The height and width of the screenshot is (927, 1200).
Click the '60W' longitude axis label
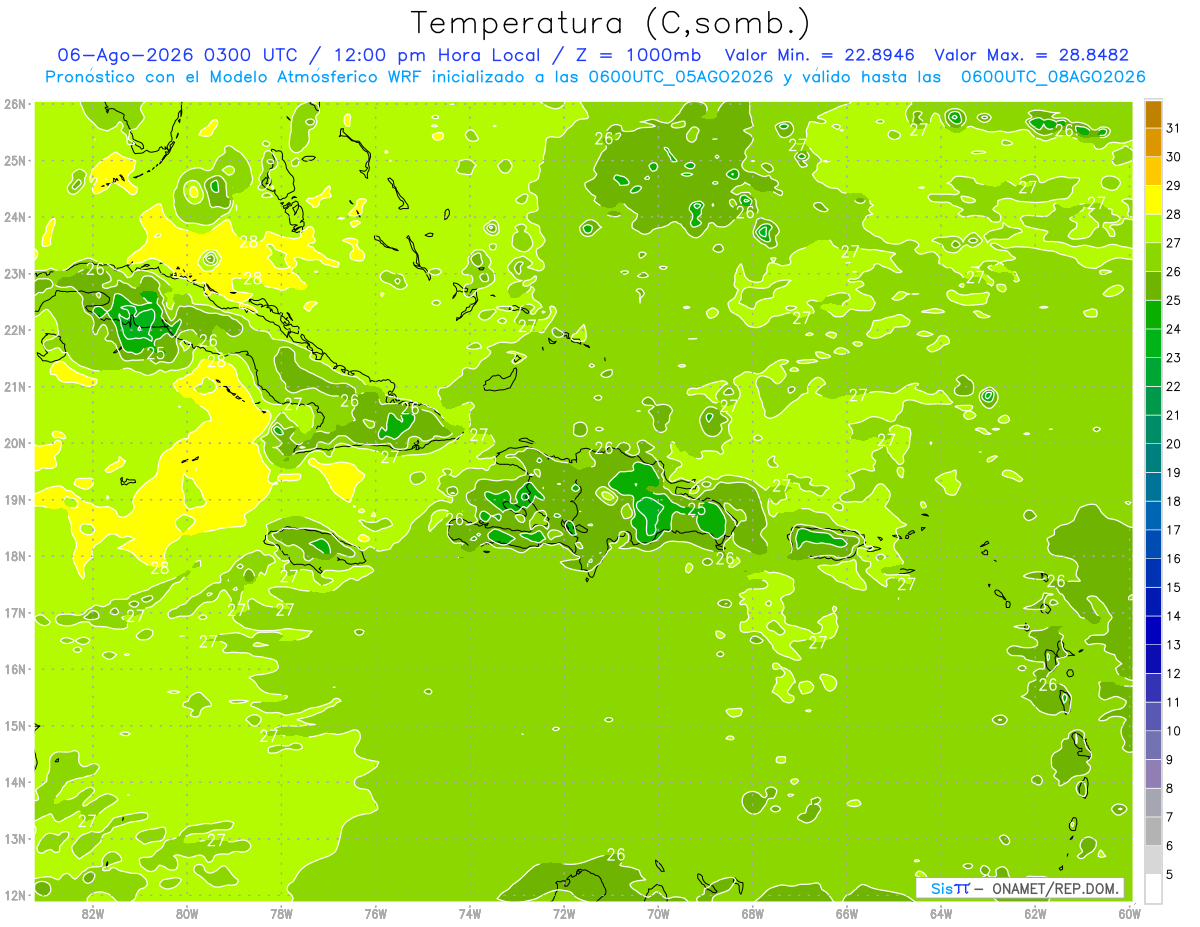pyautogui.click(x=1130, y=914)
